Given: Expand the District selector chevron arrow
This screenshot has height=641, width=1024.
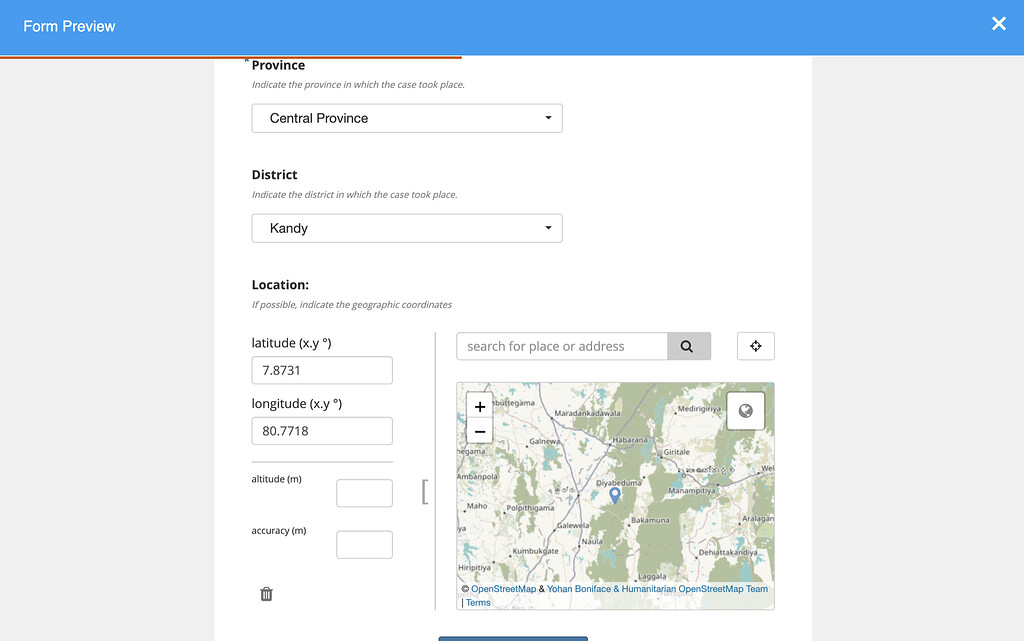Looking at the screenshot, I should pyautogui.click(x=547, y=227).
